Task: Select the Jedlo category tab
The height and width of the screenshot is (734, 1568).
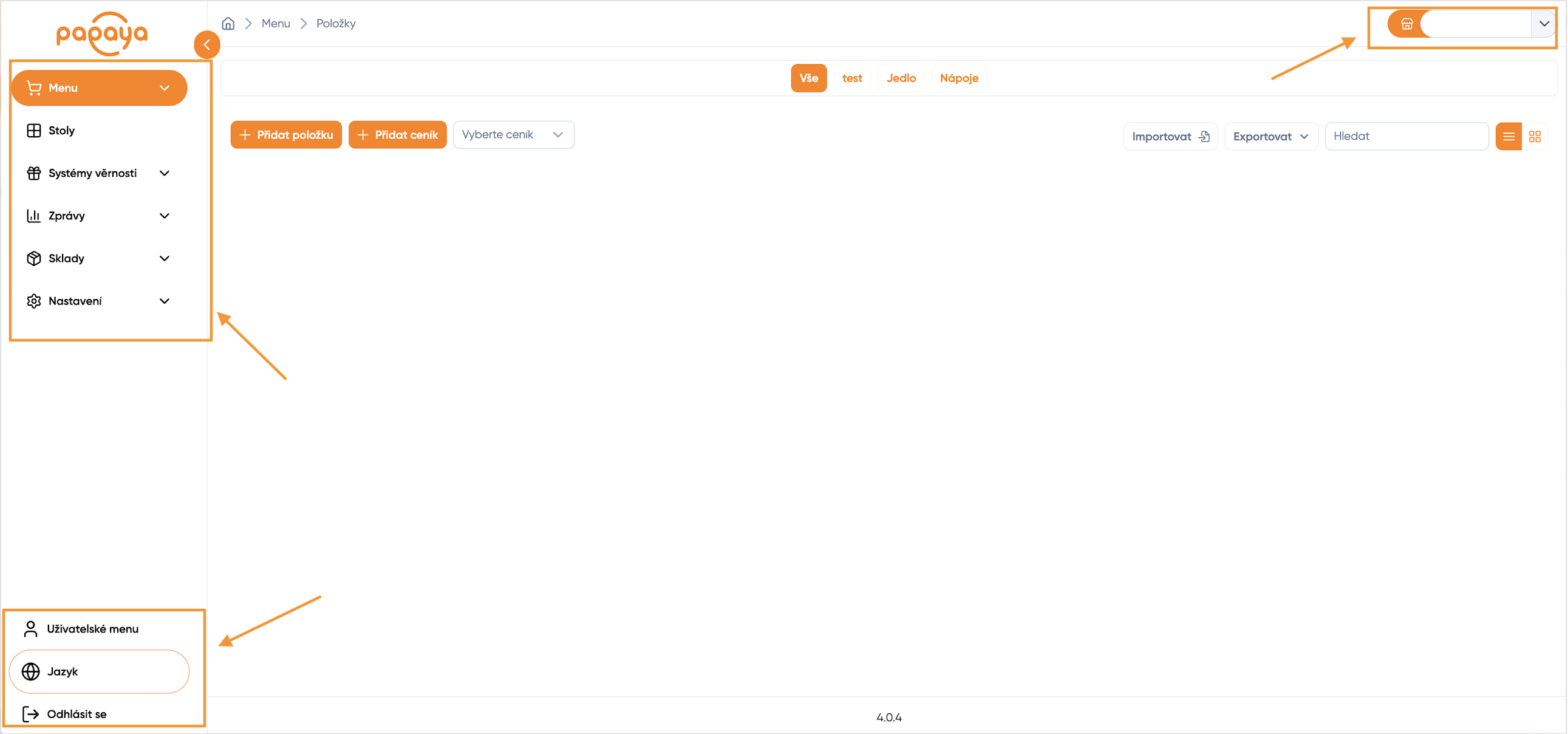Action: point(901,78)
